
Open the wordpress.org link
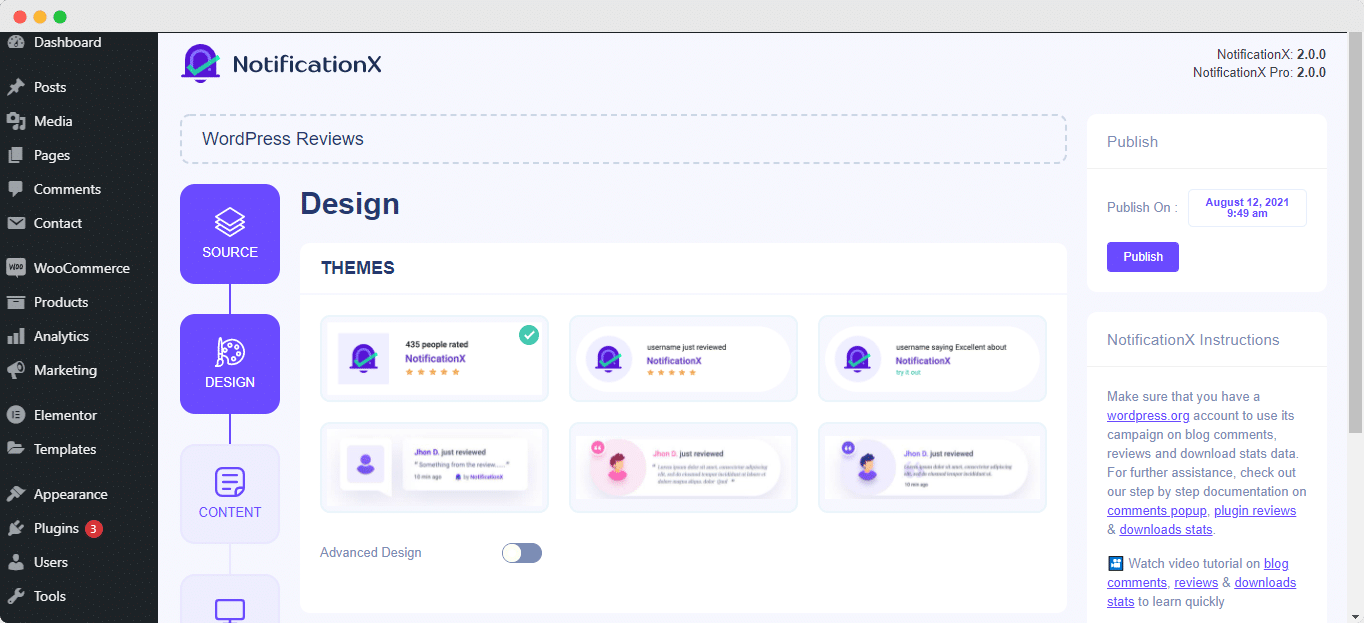(1147, 415)
